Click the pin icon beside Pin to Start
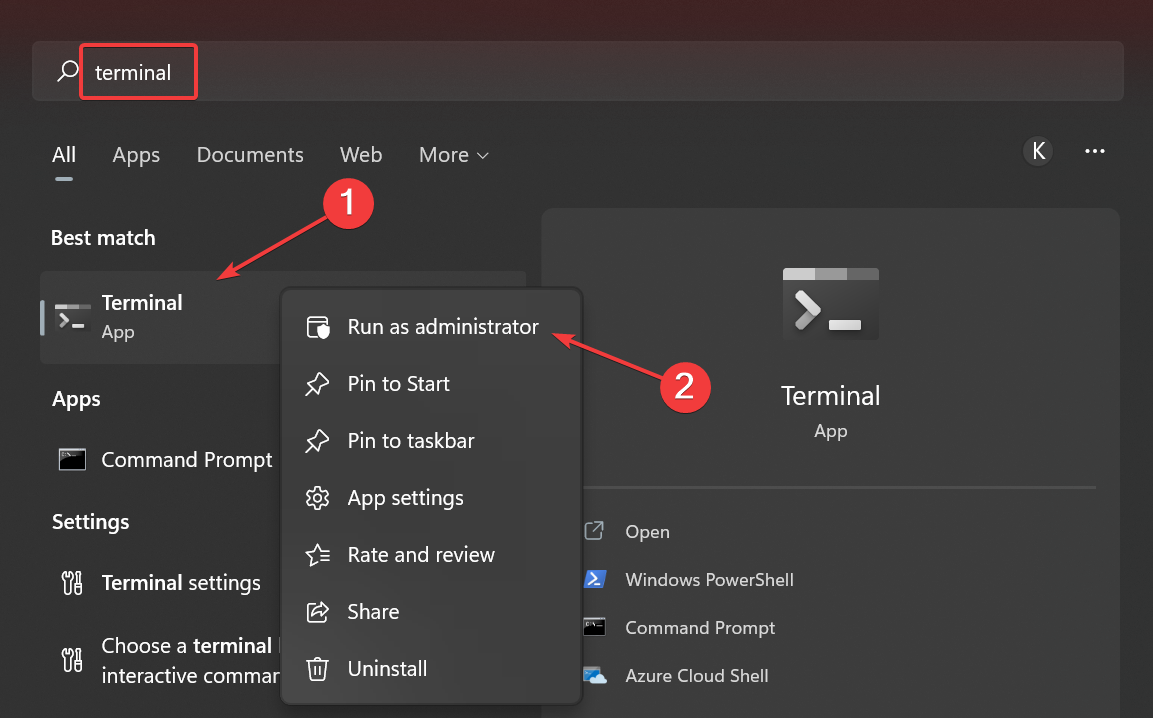Viewport: 1153px width, 718px height. tap(318, 384)
